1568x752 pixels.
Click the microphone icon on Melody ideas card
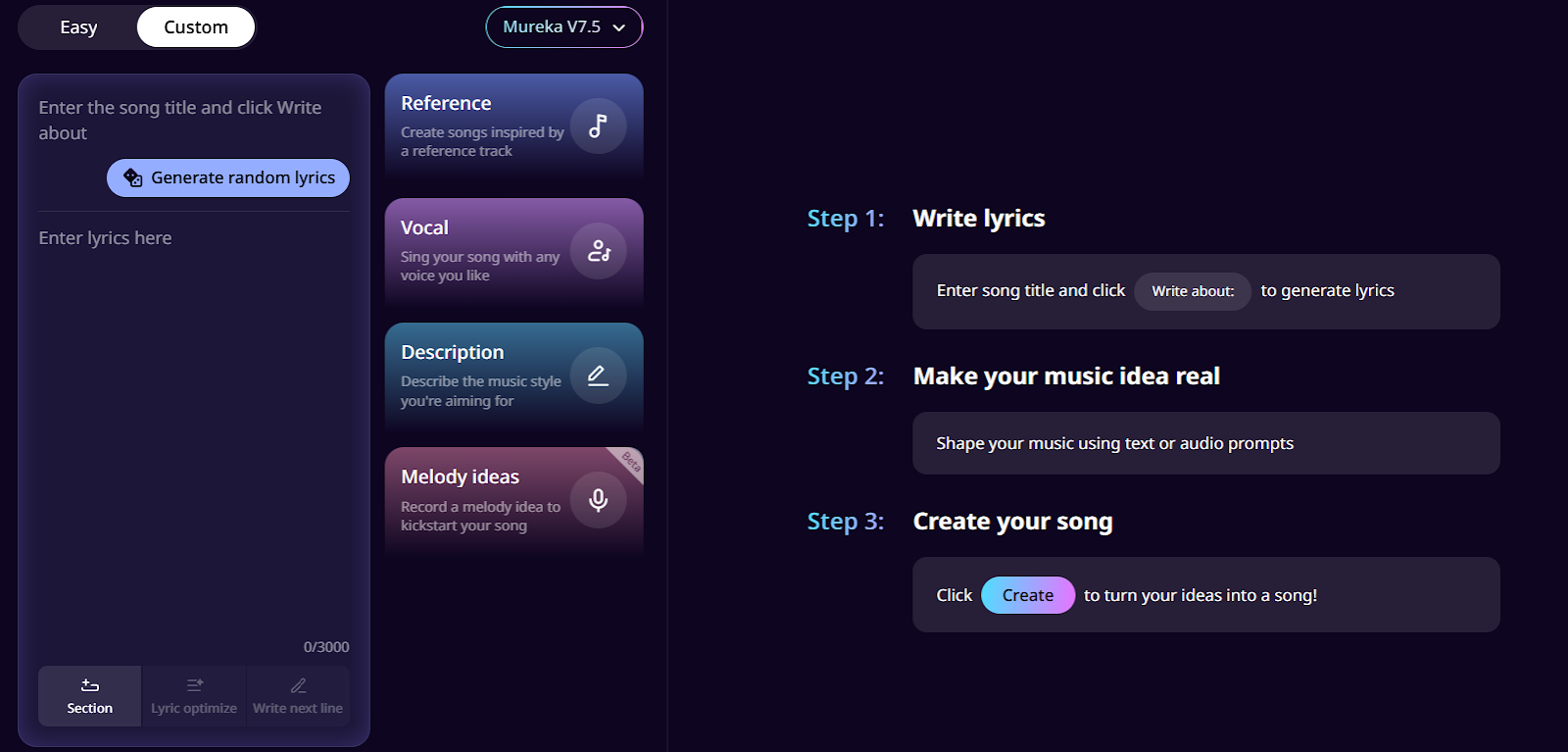(598, 500)
